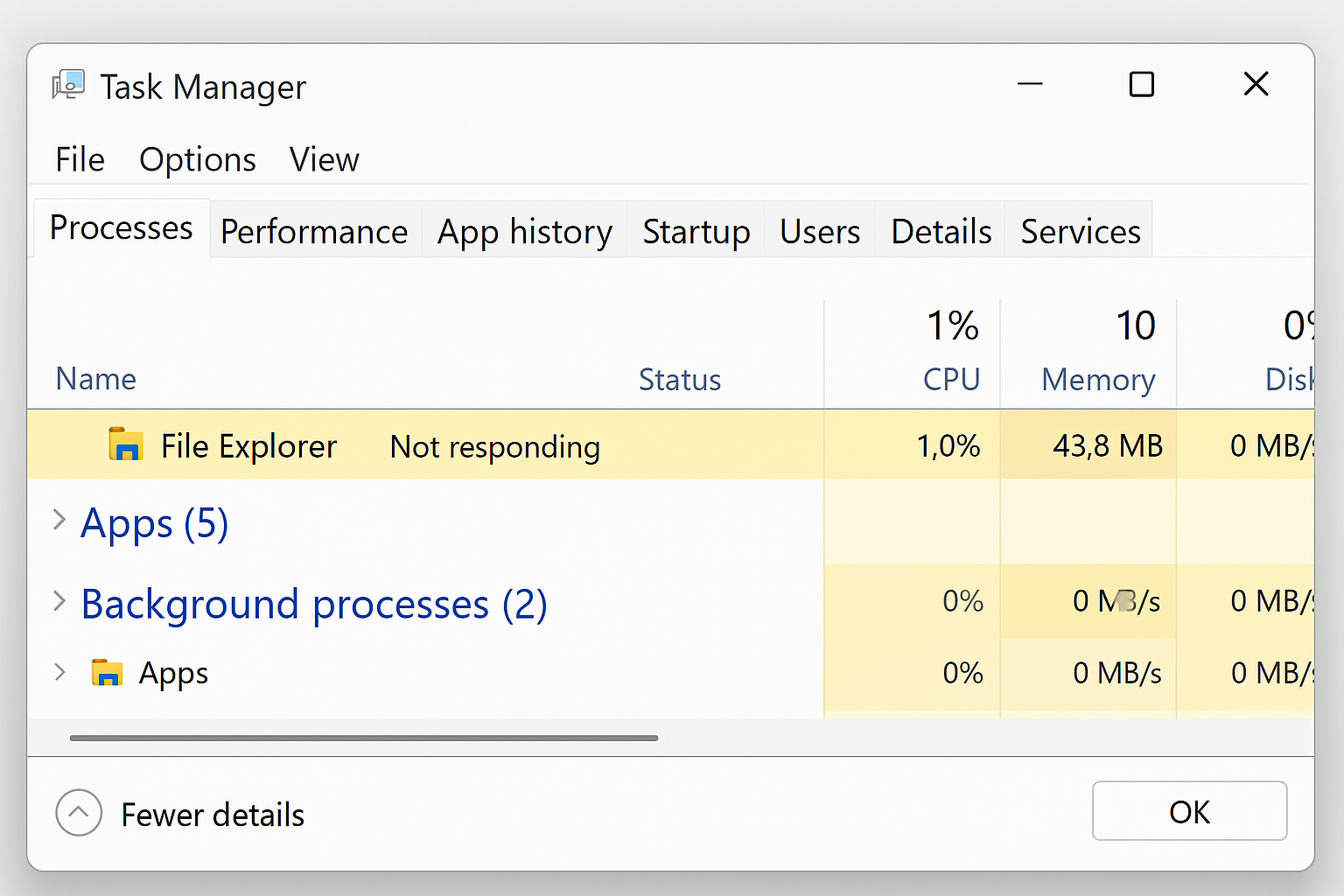Click the Fewer details label
This screenshot has width=1344, height=896.
pos(213,815)
